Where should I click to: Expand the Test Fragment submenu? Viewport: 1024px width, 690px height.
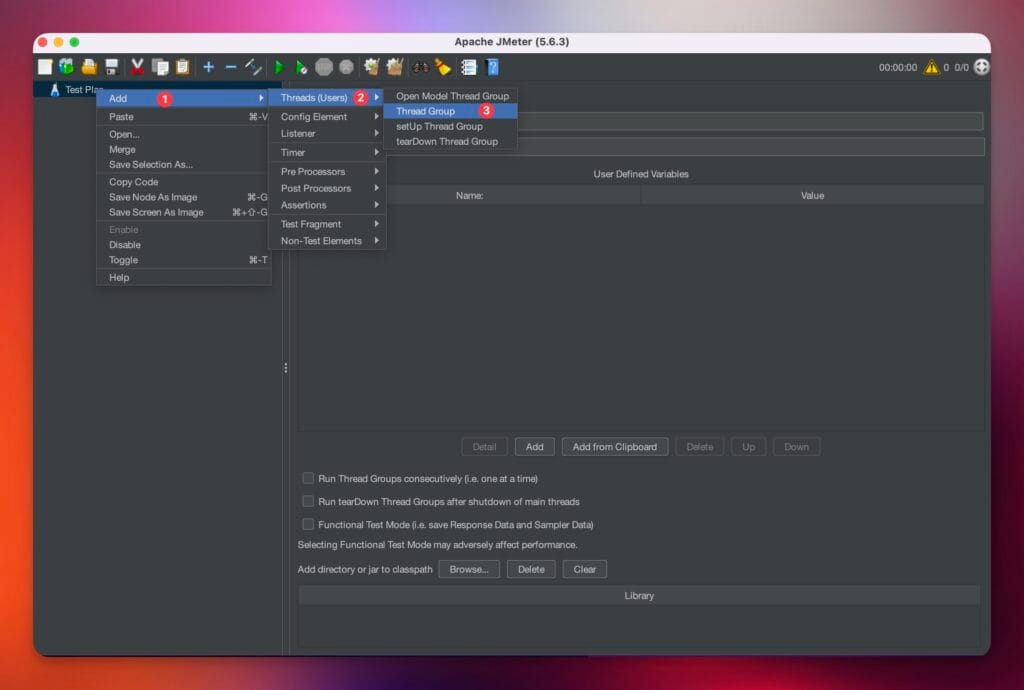(x=327, y=224)
